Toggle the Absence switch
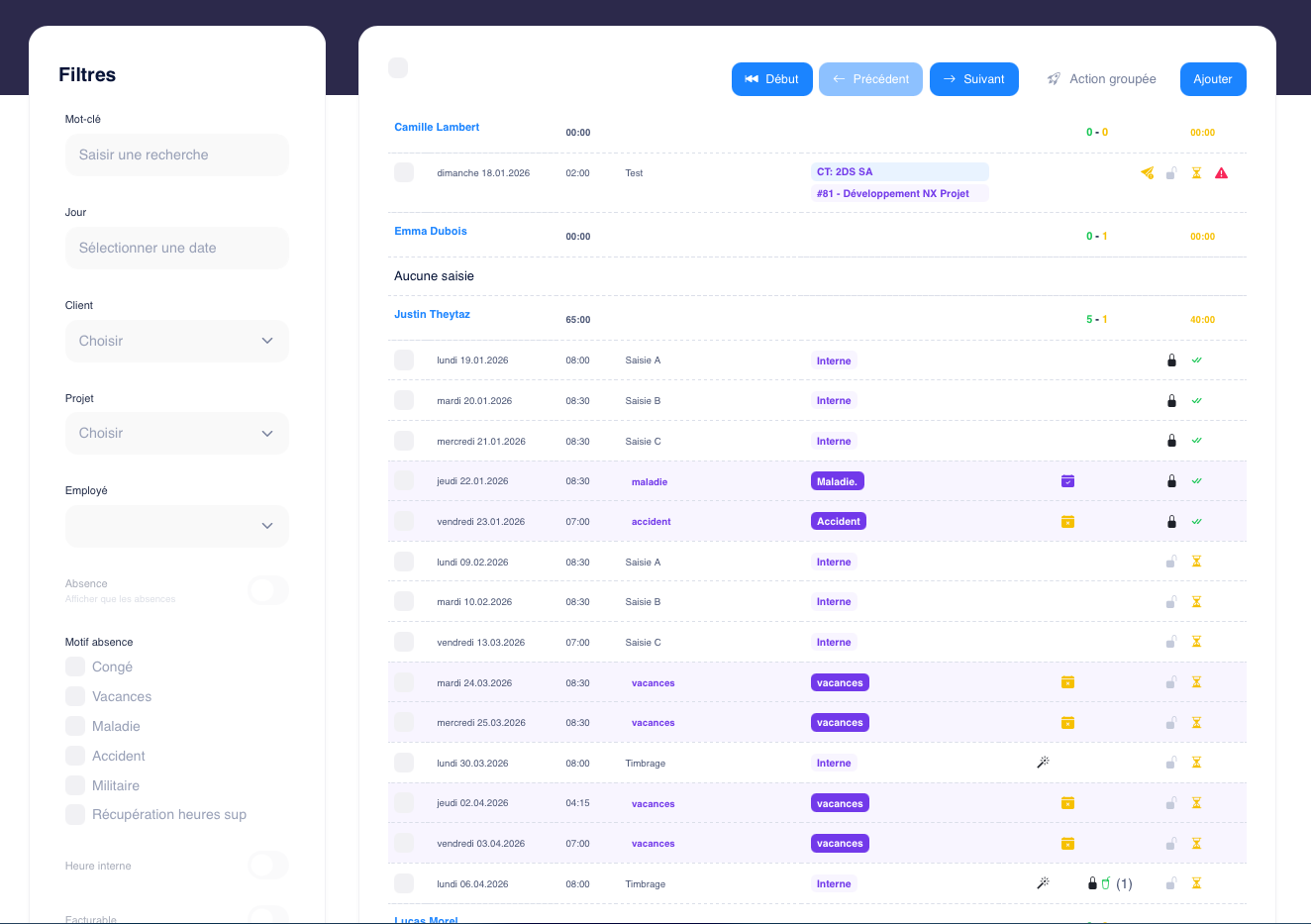 [268, 590]
